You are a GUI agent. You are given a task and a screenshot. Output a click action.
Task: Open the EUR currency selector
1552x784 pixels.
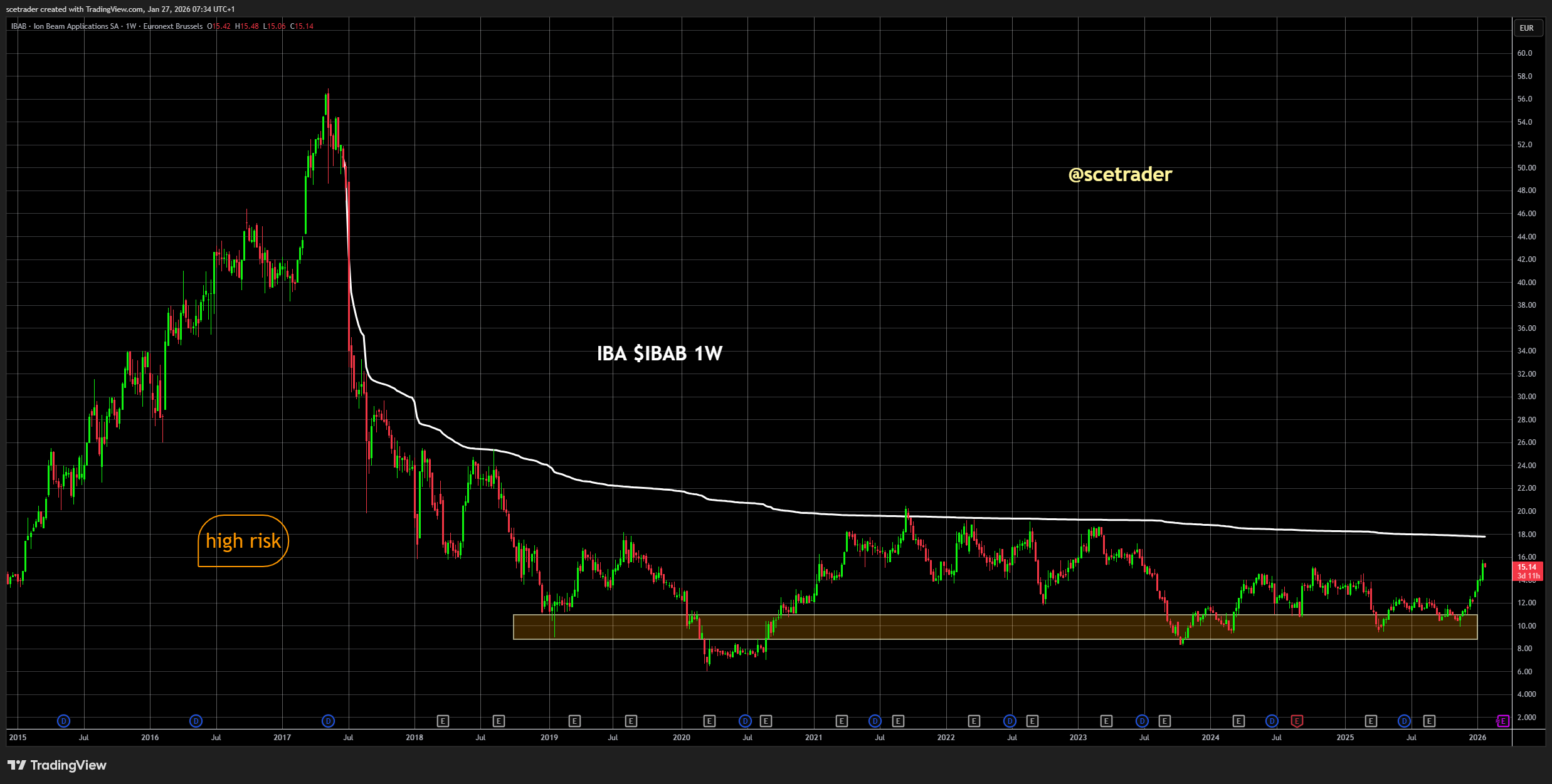pyautogui.click(x=1526, y=28)
